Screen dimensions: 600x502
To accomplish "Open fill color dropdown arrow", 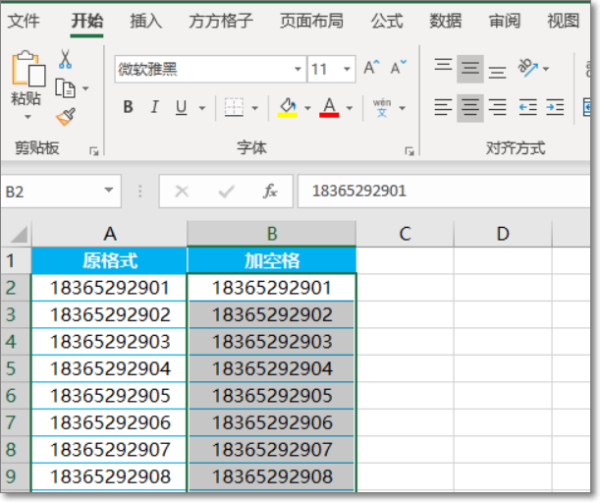I will pyautogui.click(x=308, y=108).
